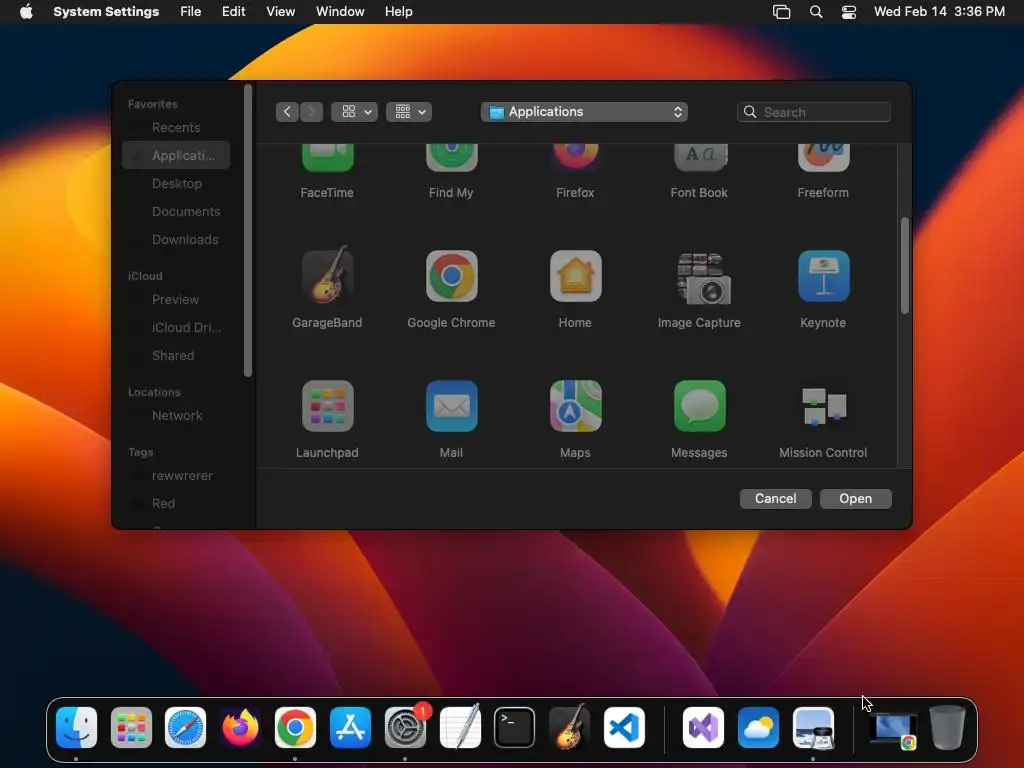Screen dimensions: 1024x768
Task: Open the View menu
Action: point(280,12)
